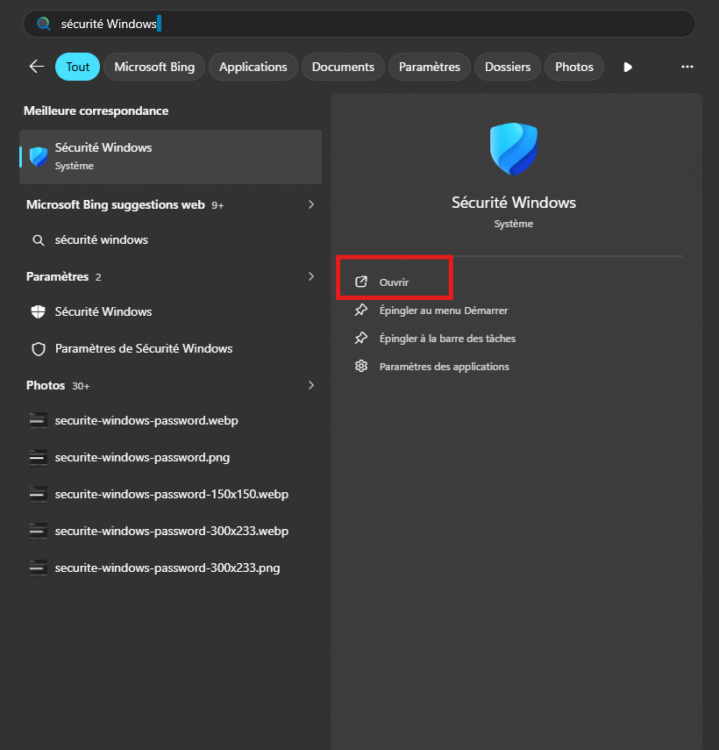719x750 pixels.
Task: Click gear icon beside Paramètres des applications
Action: click(361, 366)
